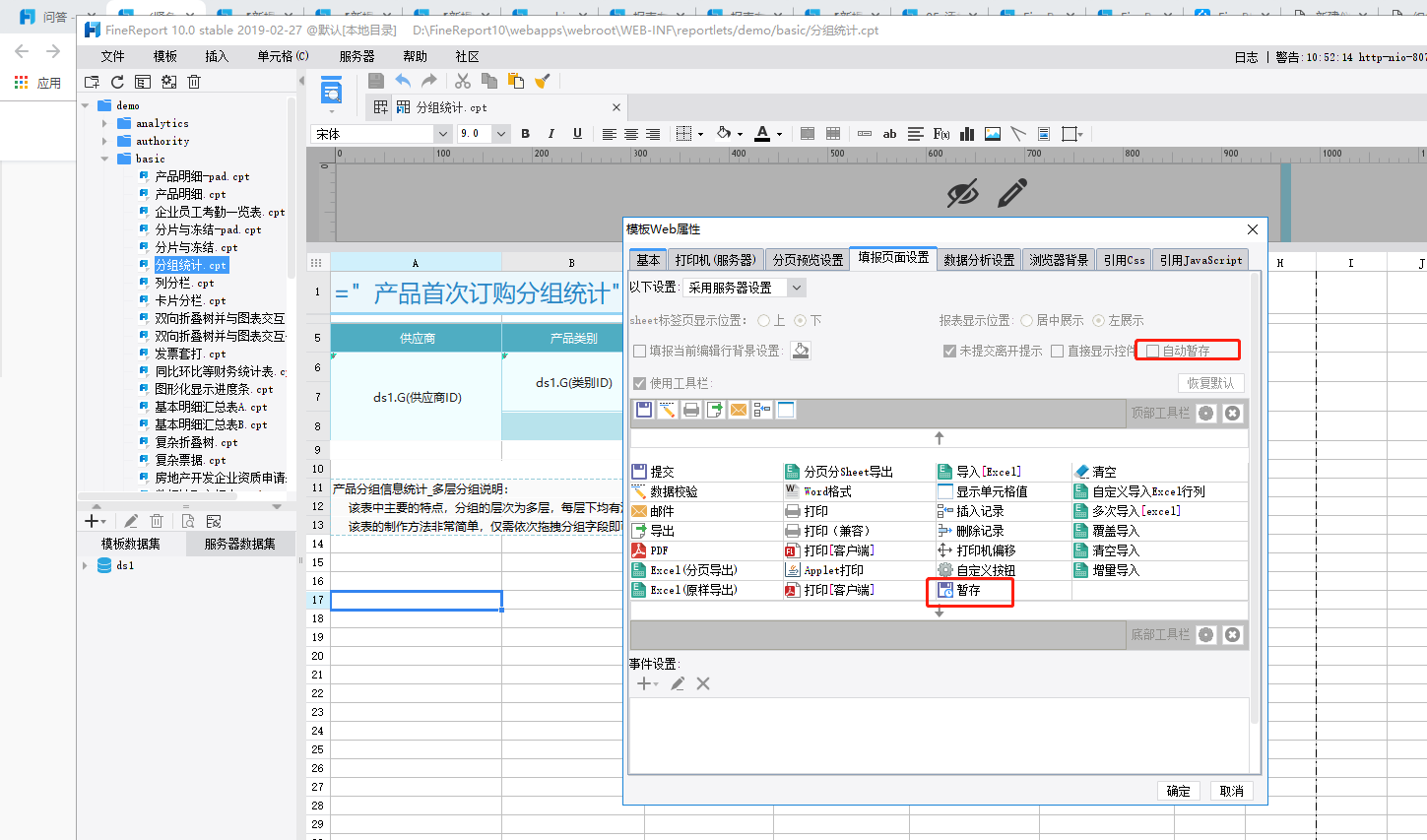Select 自定义按钮 custom button item
The width and height of the screenshot is (1427, 840).
point(976,570)
